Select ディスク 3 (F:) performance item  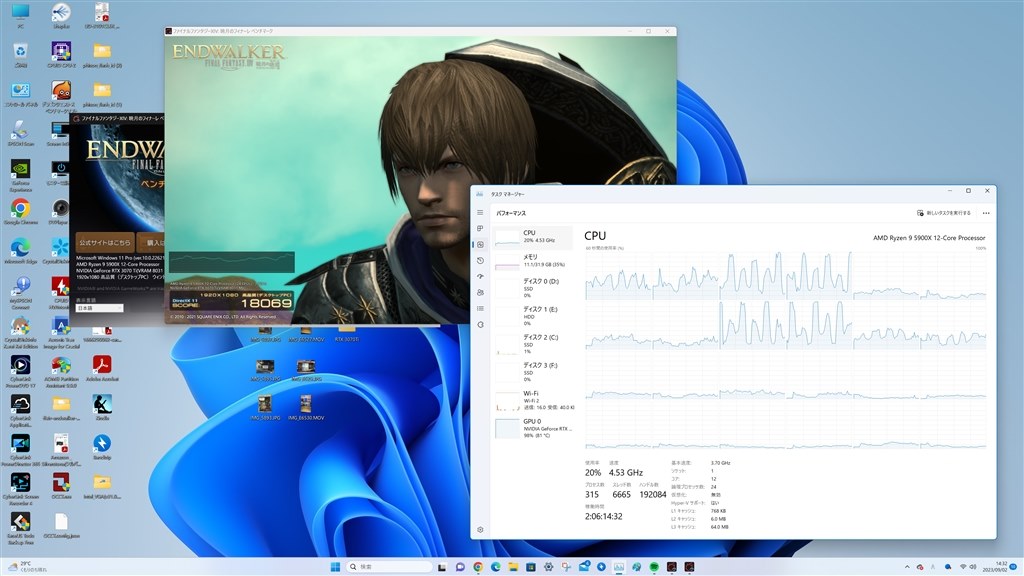(533, 372)
